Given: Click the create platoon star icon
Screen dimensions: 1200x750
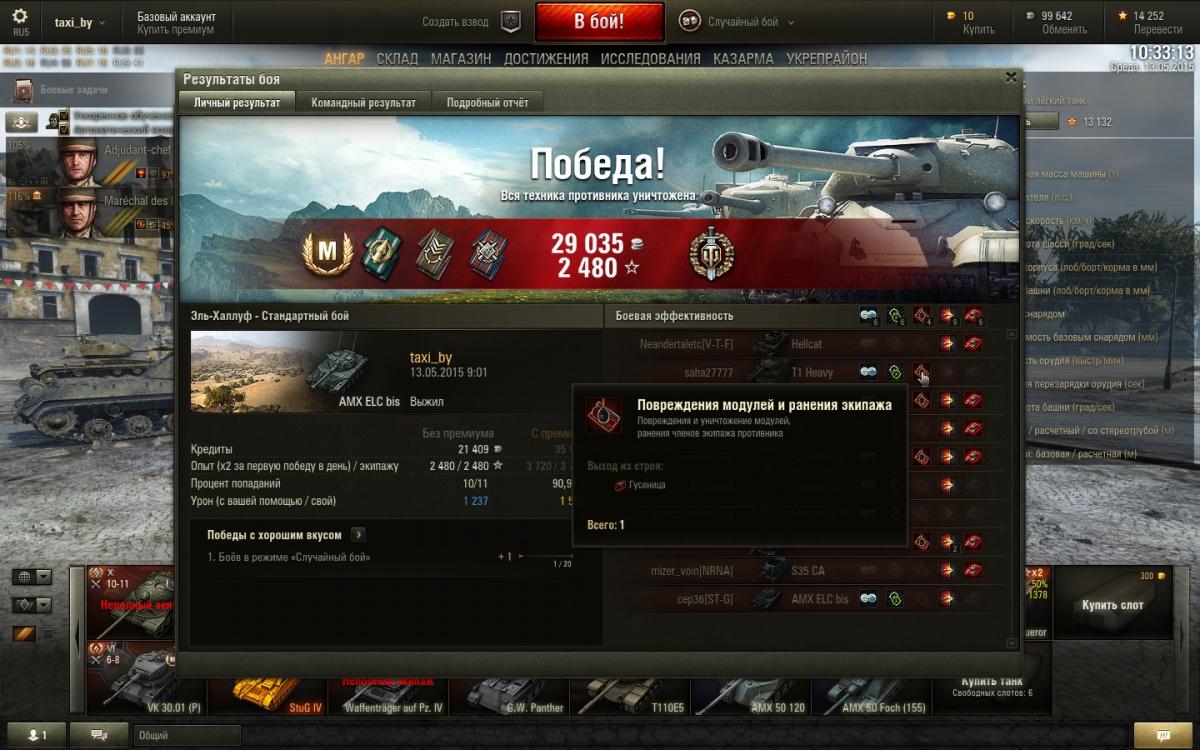Looking at the screenshot, I should [511, 21].
